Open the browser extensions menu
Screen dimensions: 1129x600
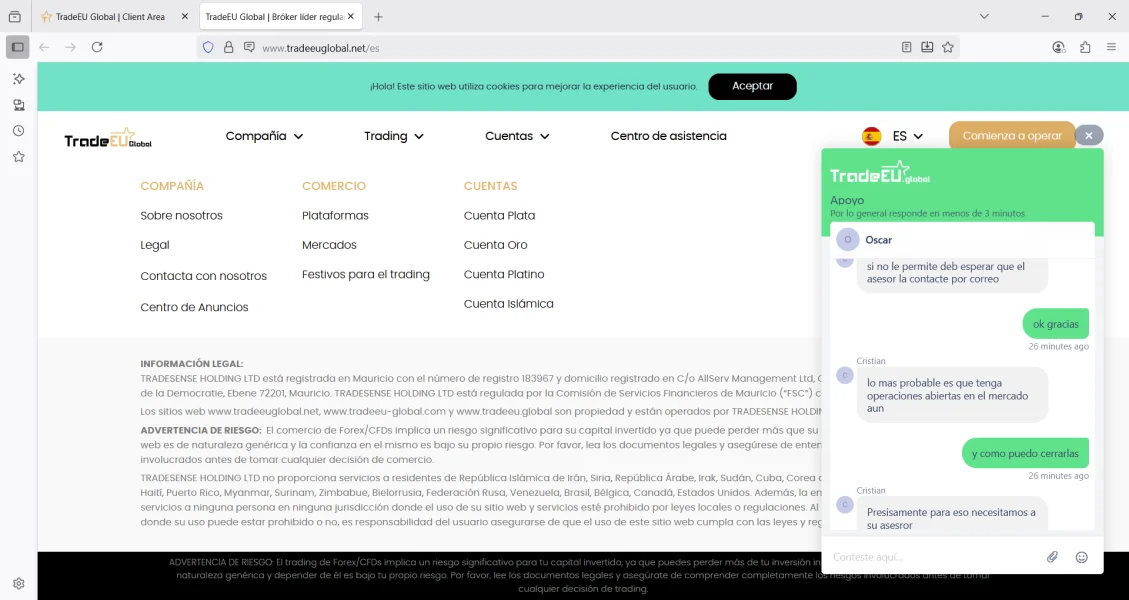[1085, 47]
